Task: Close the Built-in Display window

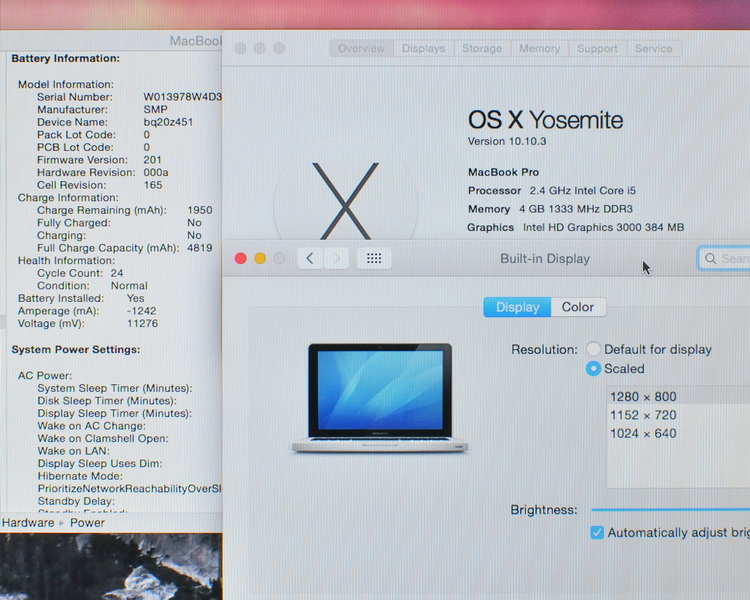Action: pos(241,259)
